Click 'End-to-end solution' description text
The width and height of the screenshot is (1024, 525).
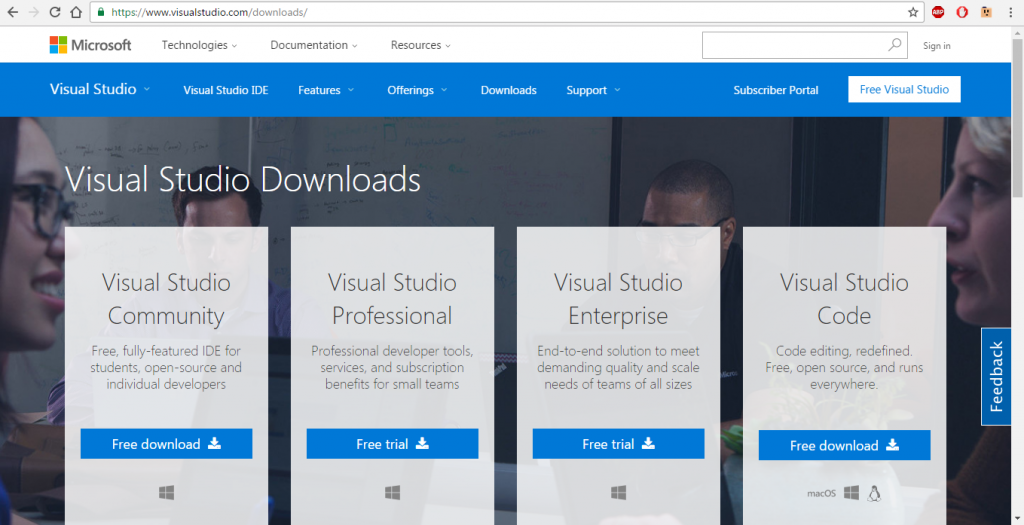coord(618,368)
